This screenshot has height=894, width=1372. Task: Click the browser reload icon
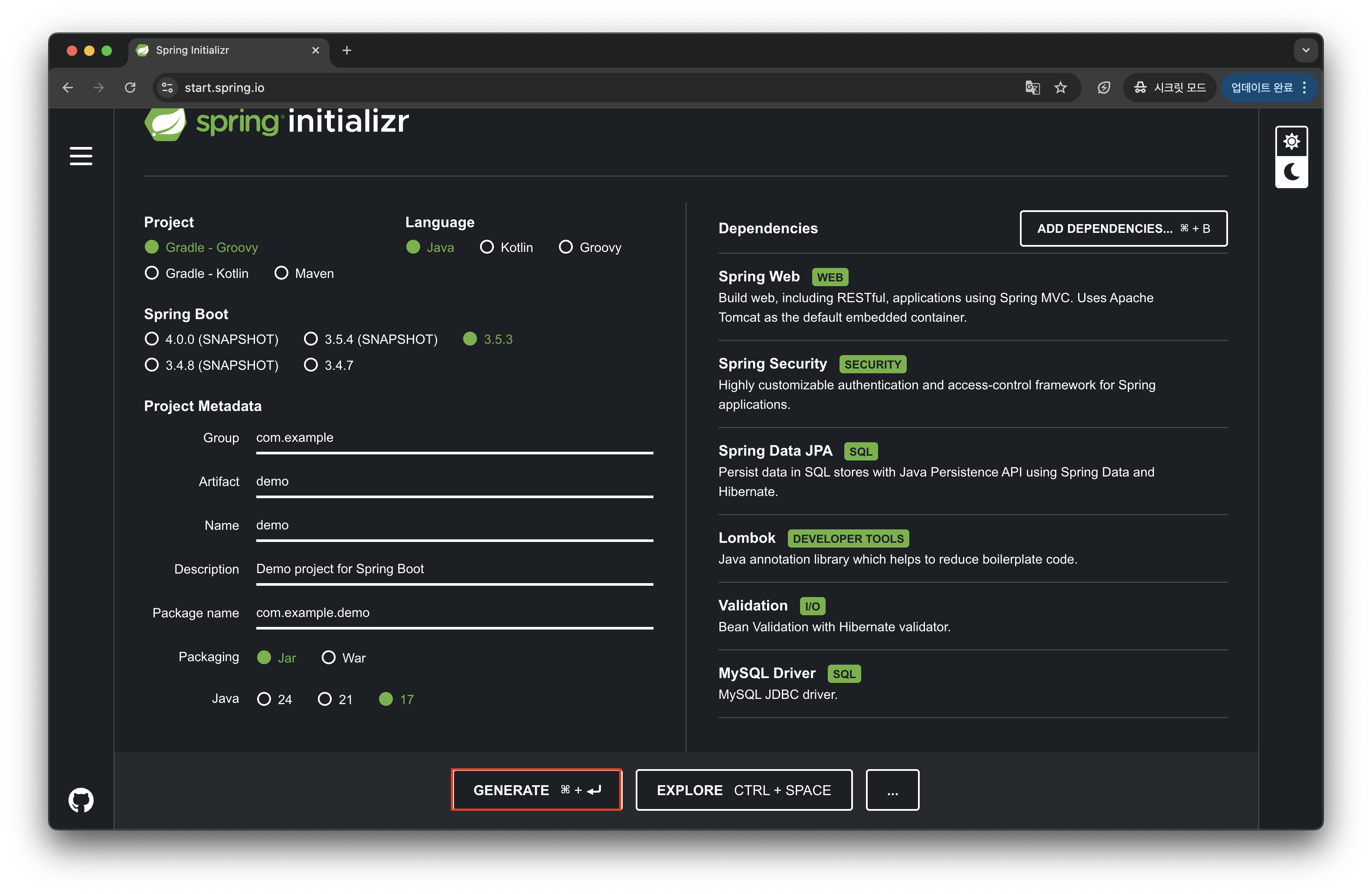point(130,88)
